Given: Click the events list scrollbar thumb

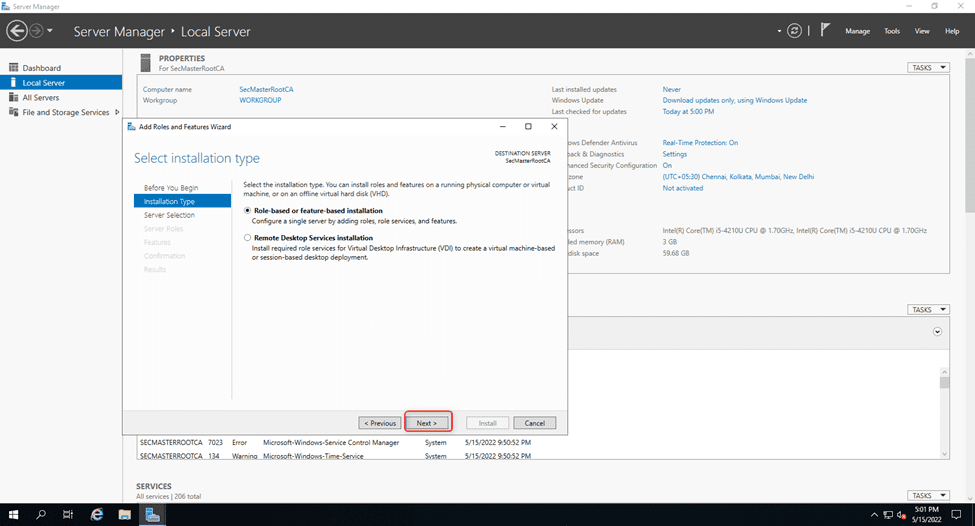Looking at the screenshot, I should (x=945, y=382).
